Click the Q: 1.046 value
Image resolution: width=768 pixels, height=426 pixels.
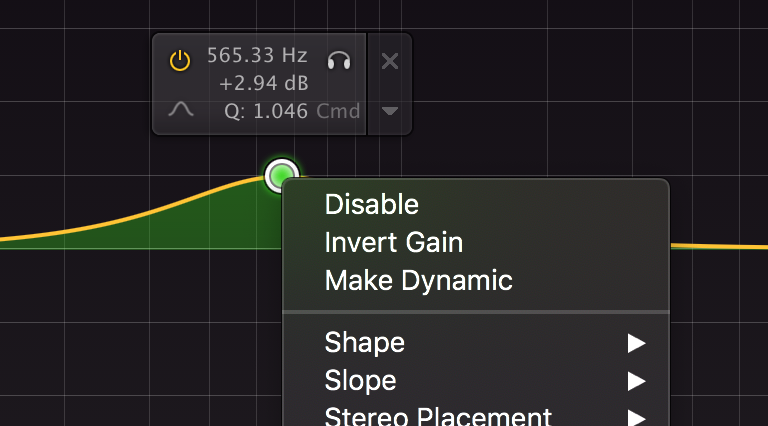click(x=266, y=112)
